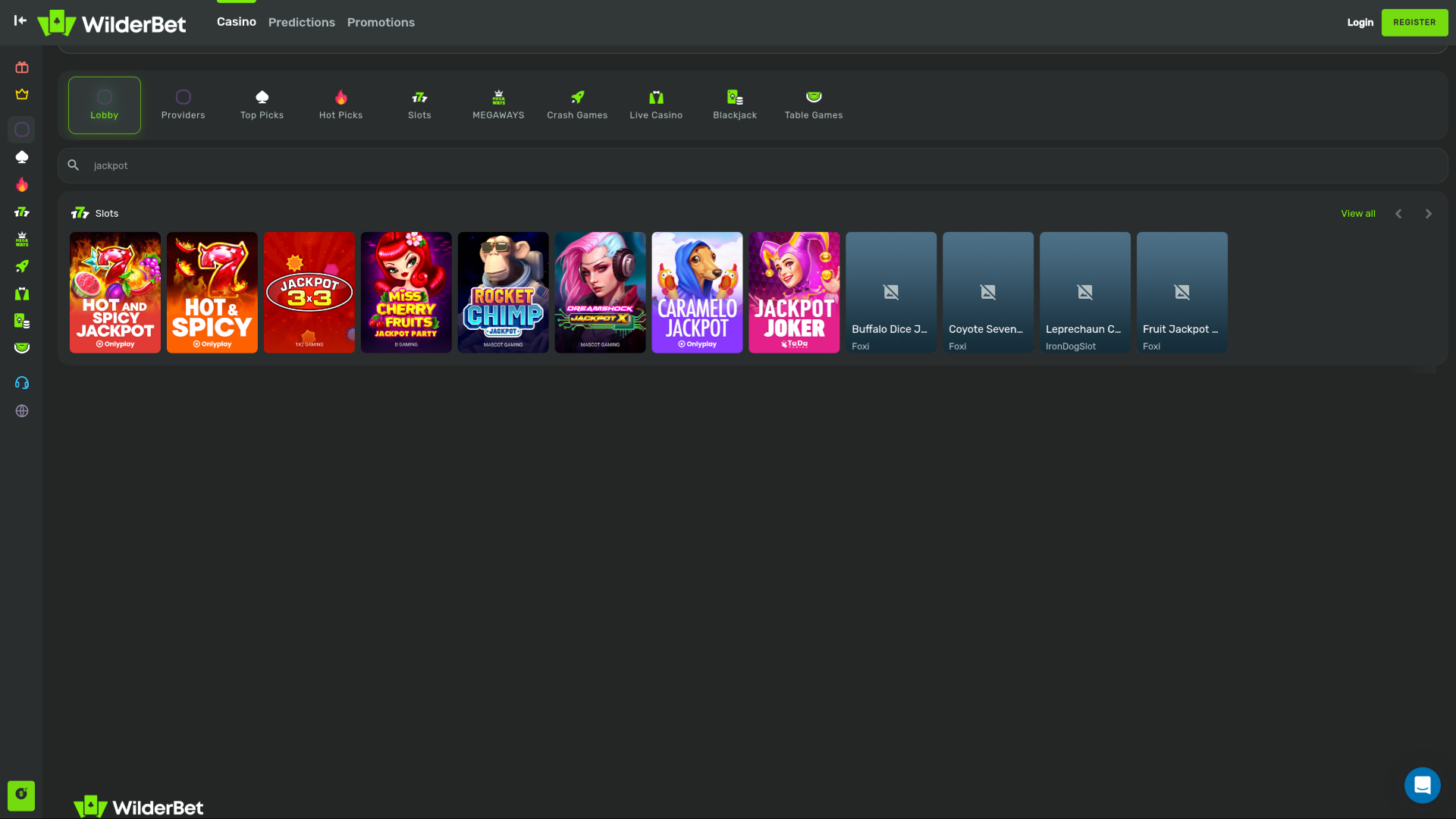Viewport: 1456px width, 819px height.
Task: Open the language globe icon in the sidebar
Action: click(22, 411)
